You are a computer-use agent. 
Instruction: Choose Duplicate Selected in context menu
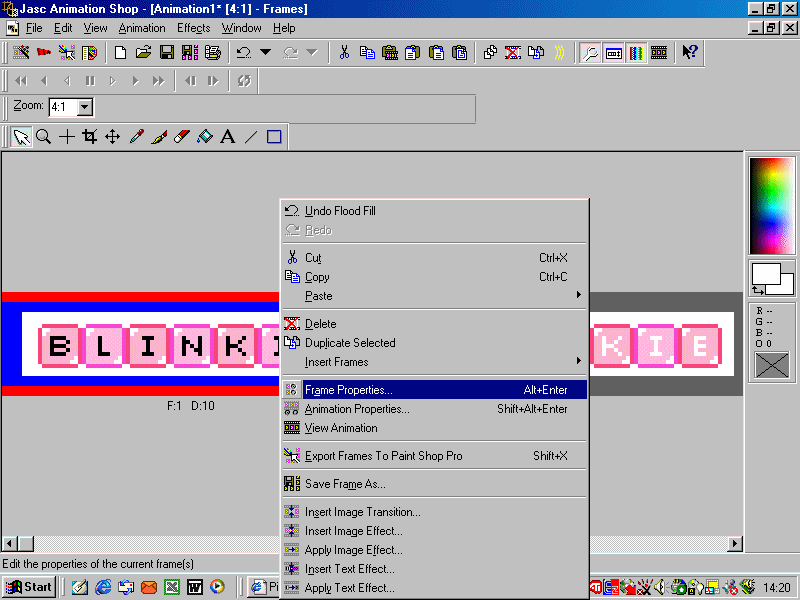pos(435,343)
